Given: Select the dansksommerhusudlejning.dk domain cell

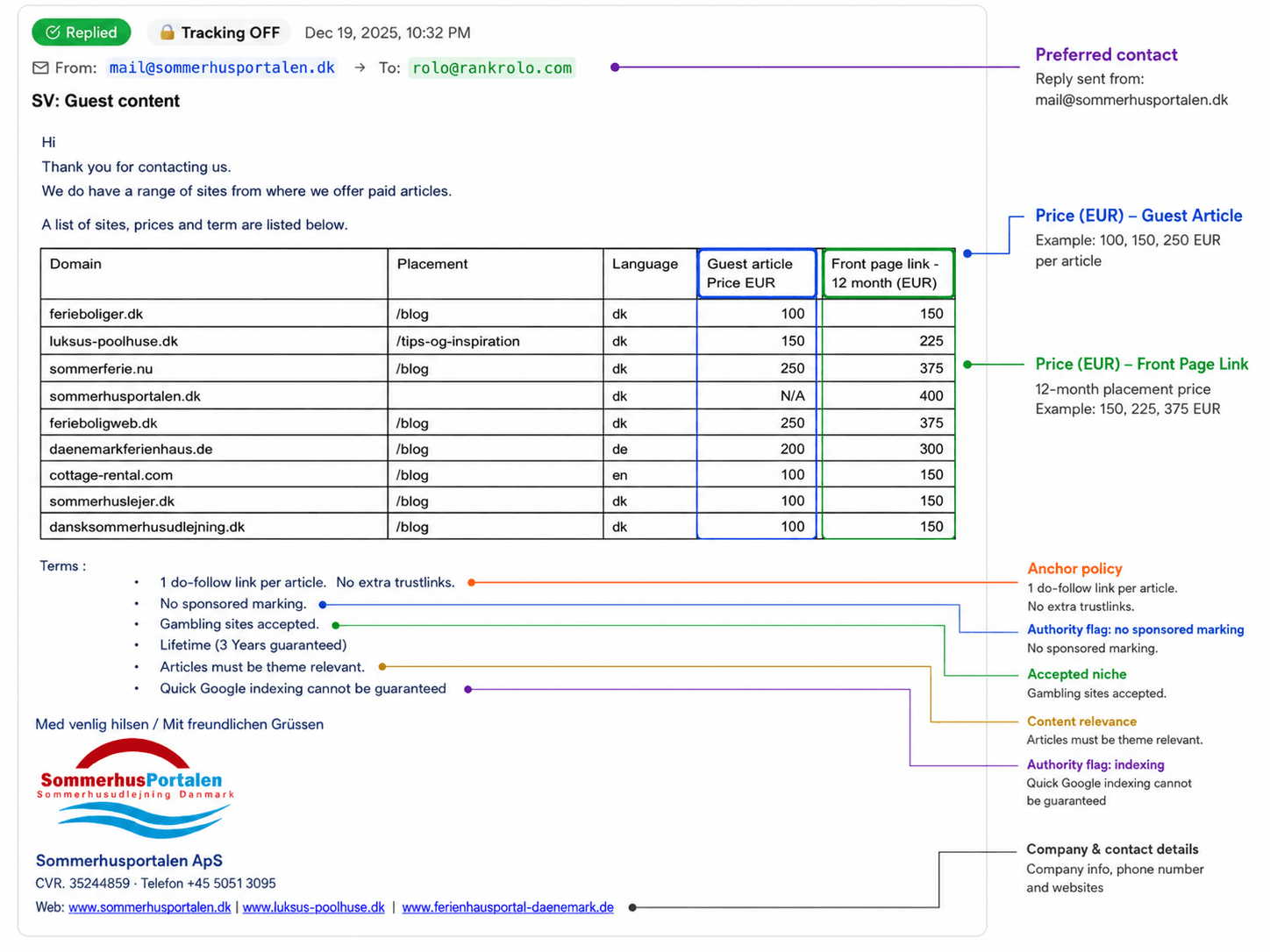Looking at the screenshot, I should coord(214,526).
